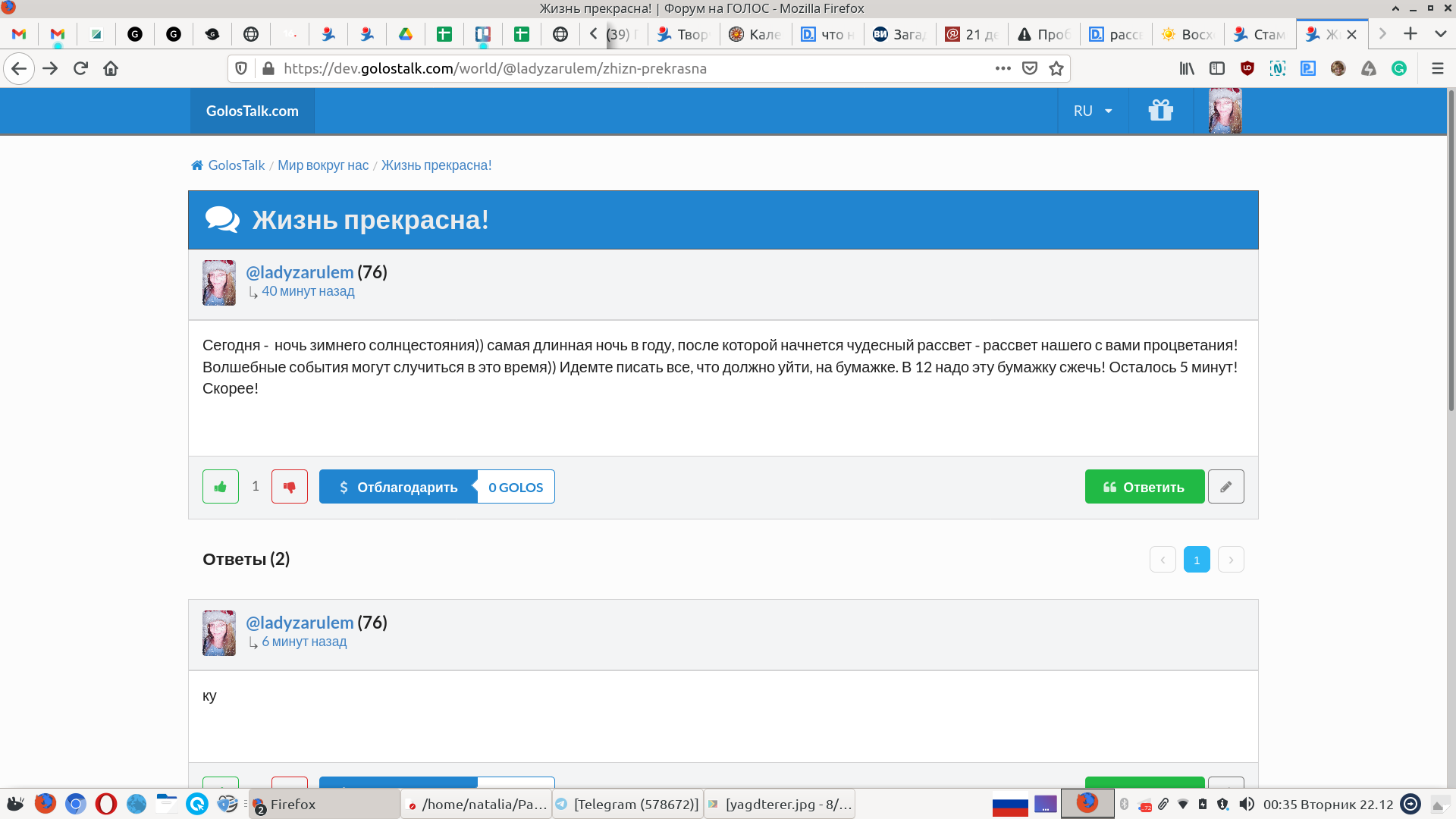Click the red thumbs-down dislike button
This screenshot has width=1456, height=819.
click(290, 487)
